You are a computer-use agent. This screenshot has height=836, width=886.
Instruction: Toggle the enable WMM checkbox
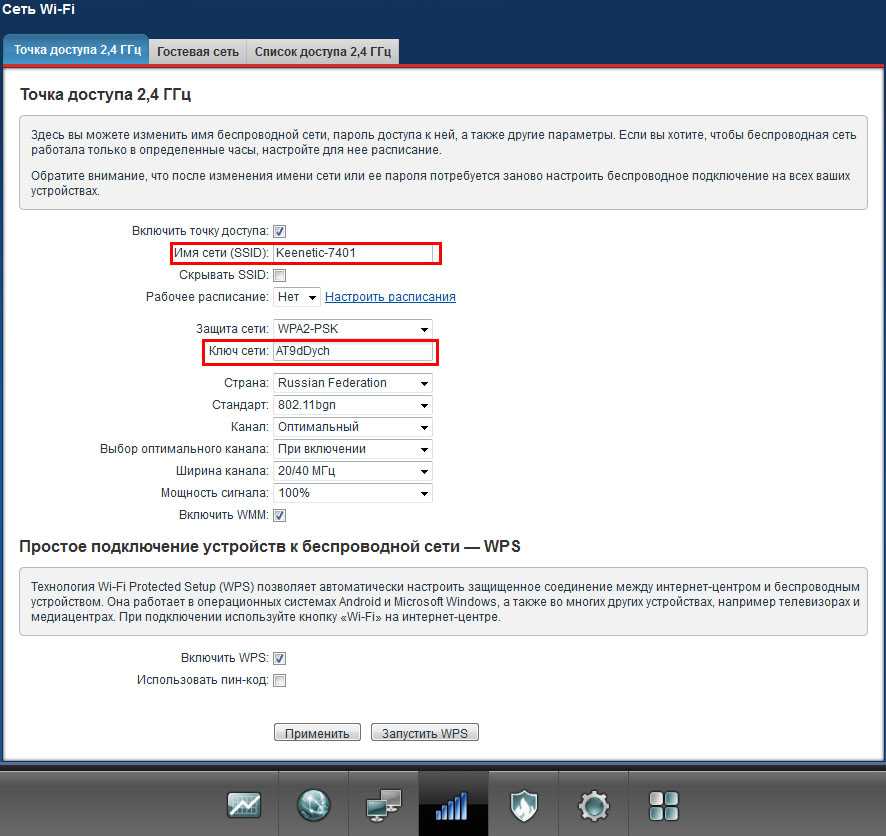(280, 515)
